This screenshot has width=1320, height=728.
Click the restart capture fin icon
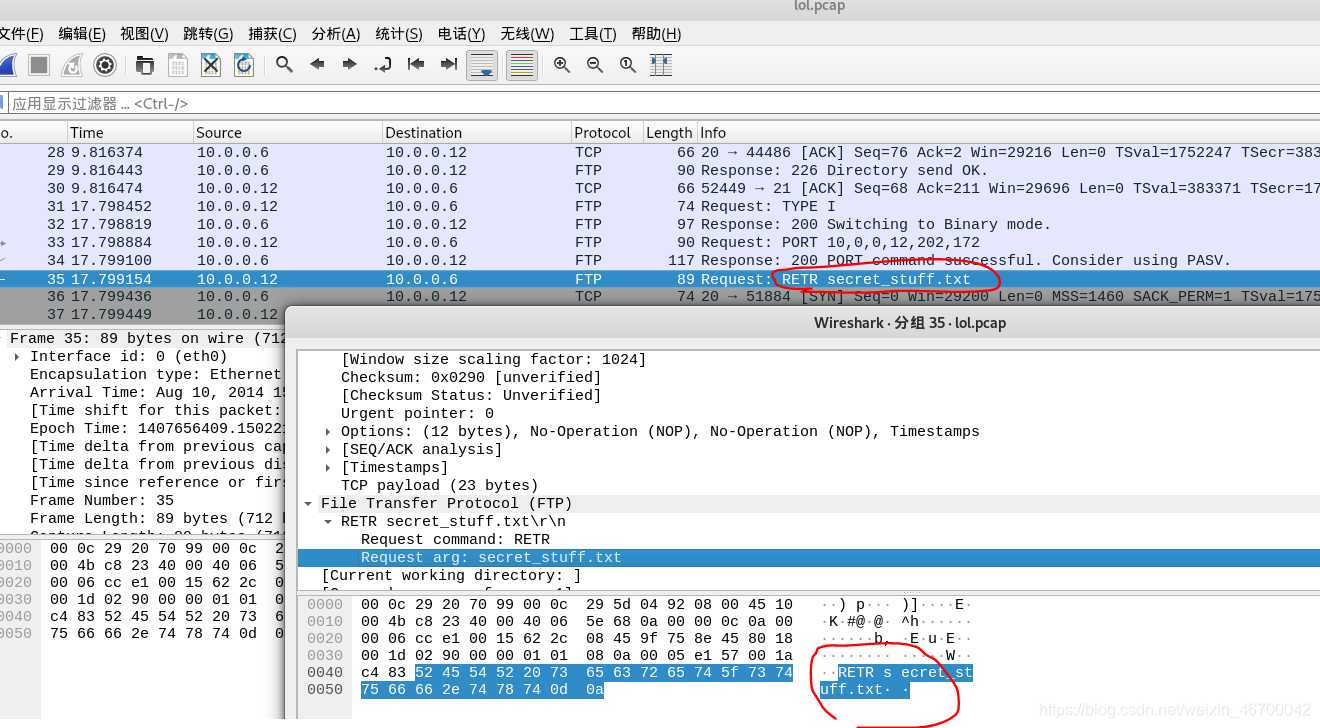72,65
